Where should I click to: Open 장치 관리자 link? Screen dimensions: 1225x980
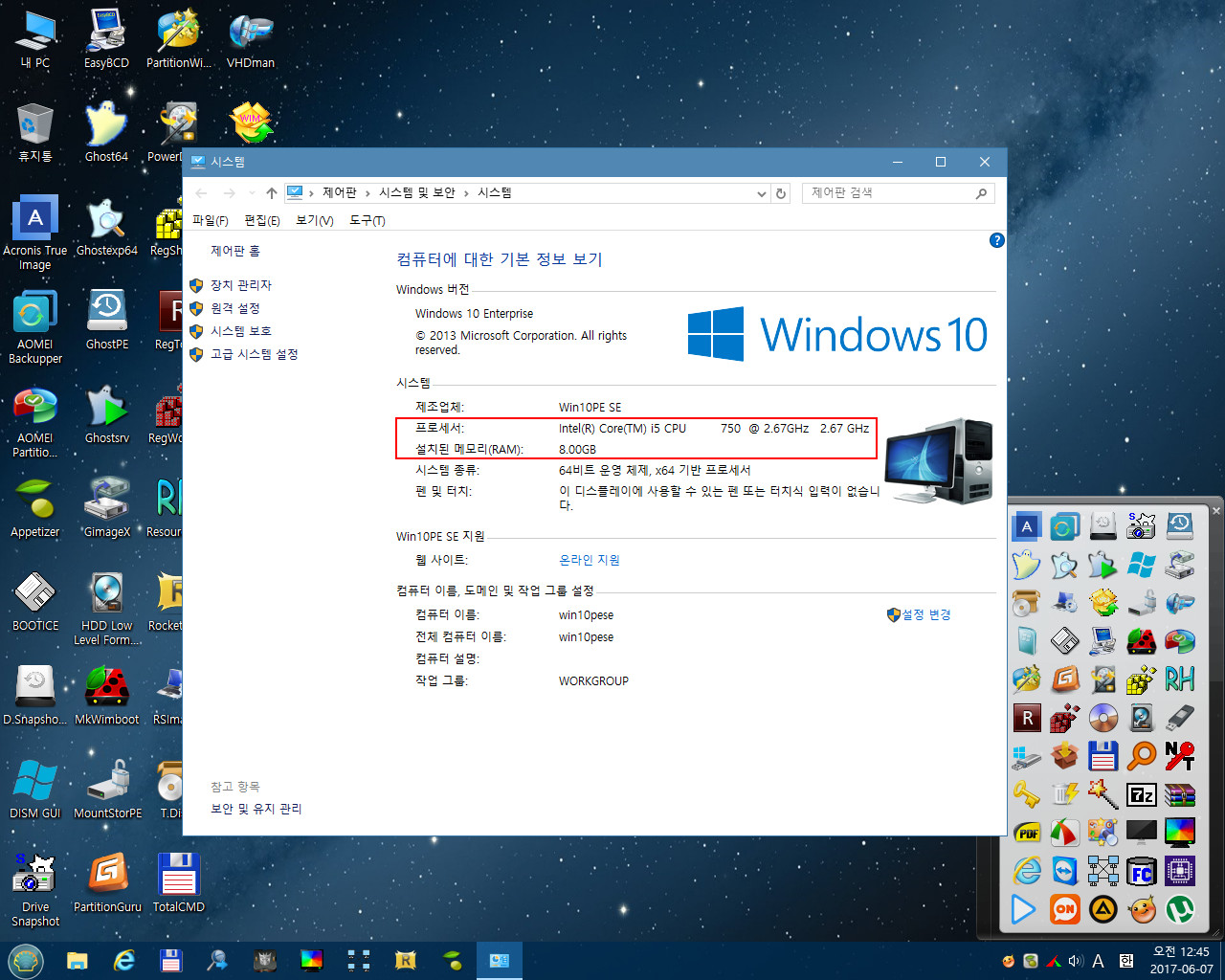pos(241,285)
